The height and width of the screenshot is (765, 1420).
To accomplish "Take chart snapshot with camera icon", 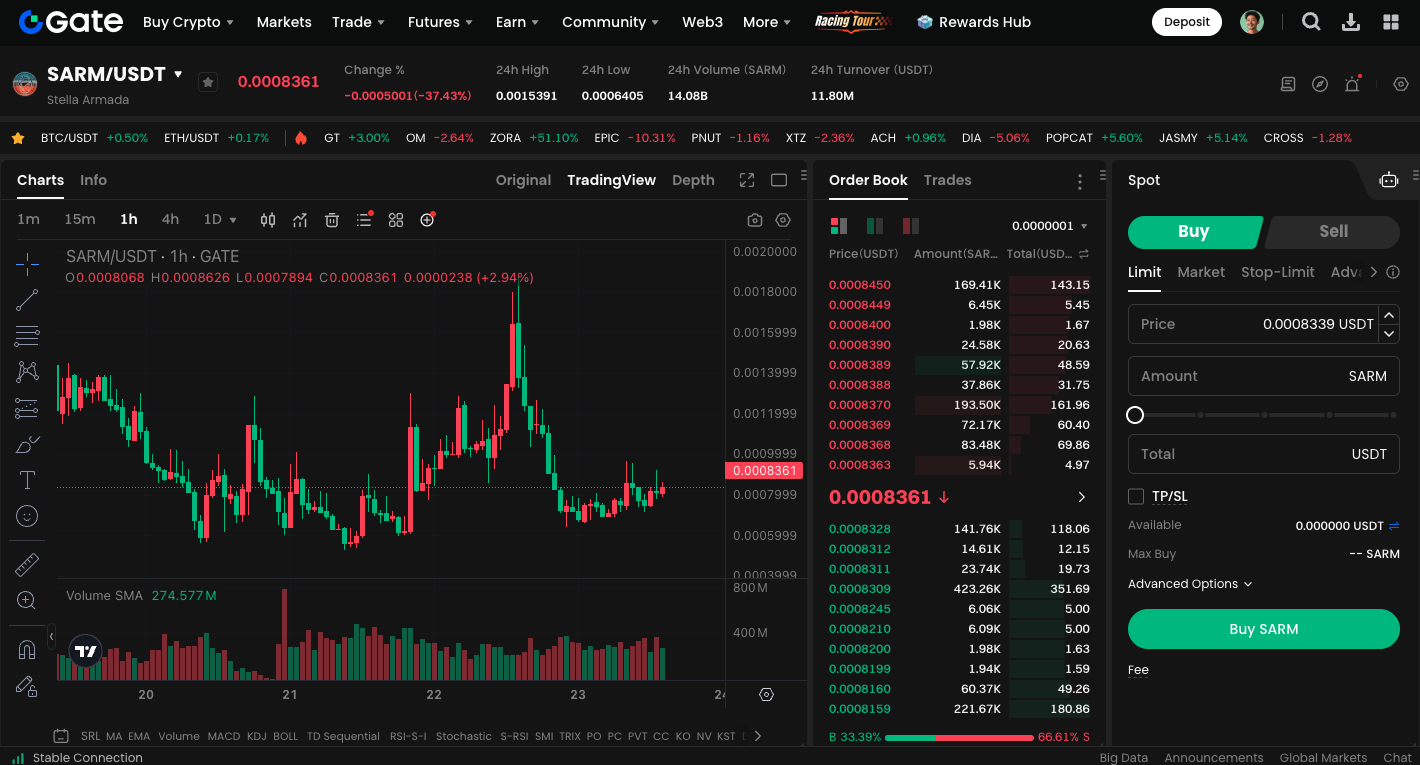I will (755, 220).
